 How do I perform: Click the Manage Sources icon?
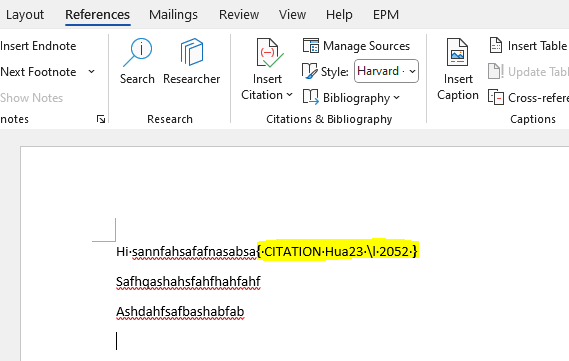(311, 46)
